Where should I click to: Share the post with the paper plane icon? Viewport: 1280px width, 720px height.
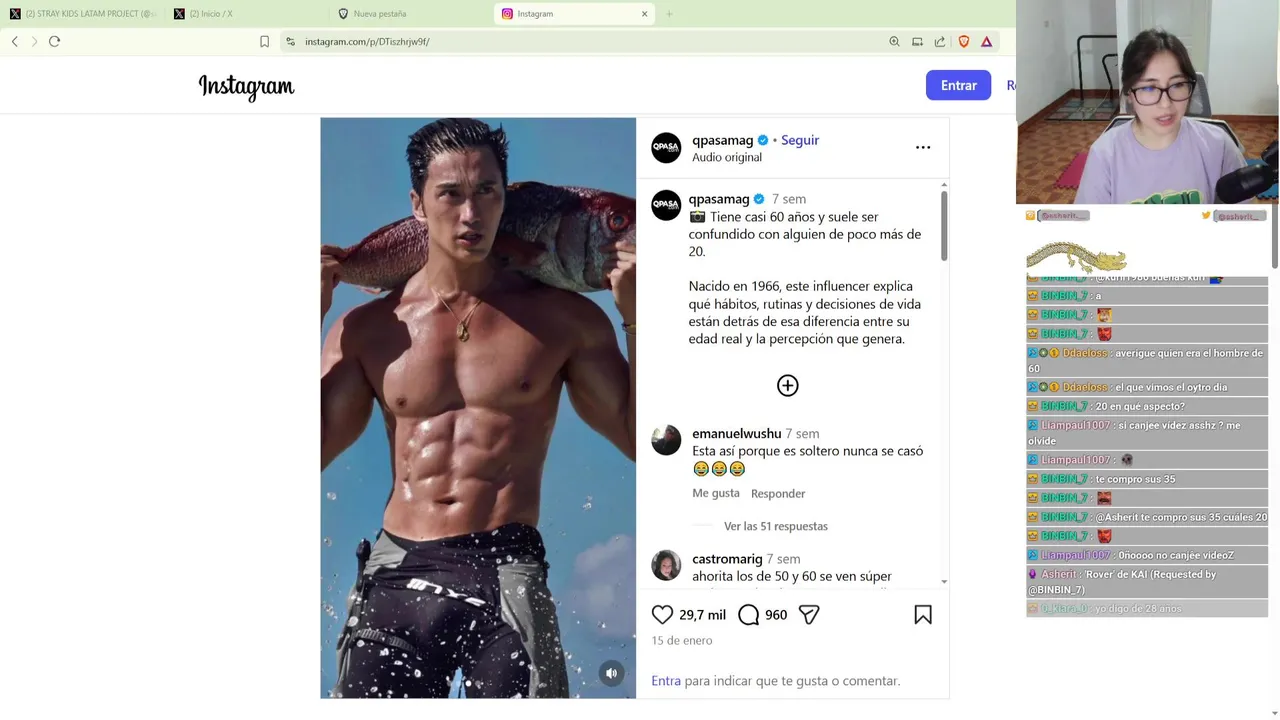(809, 615)
